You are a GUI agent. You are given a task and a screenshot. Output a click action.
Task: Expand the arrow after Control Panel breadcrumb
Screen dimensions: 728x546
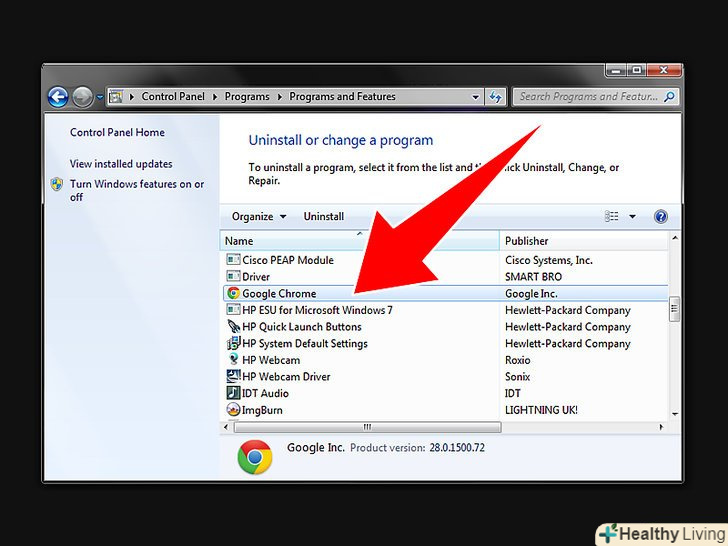click(214, 97)
